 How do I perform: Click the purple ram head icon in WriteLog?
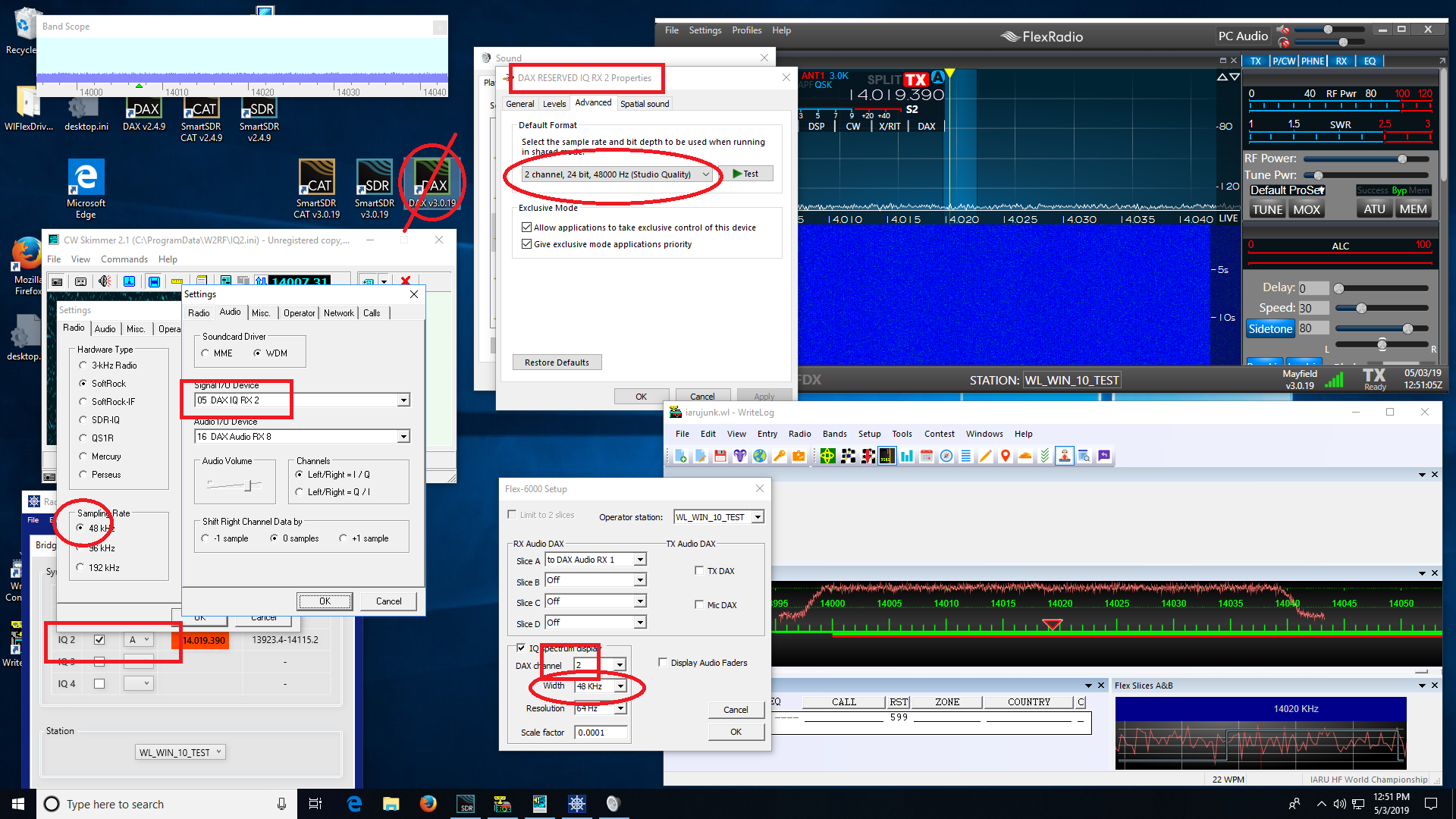click(x=739, y=456)
